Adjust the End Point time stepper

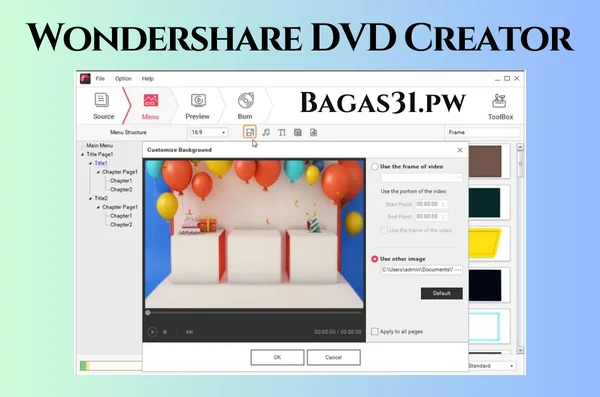(443, 217)
